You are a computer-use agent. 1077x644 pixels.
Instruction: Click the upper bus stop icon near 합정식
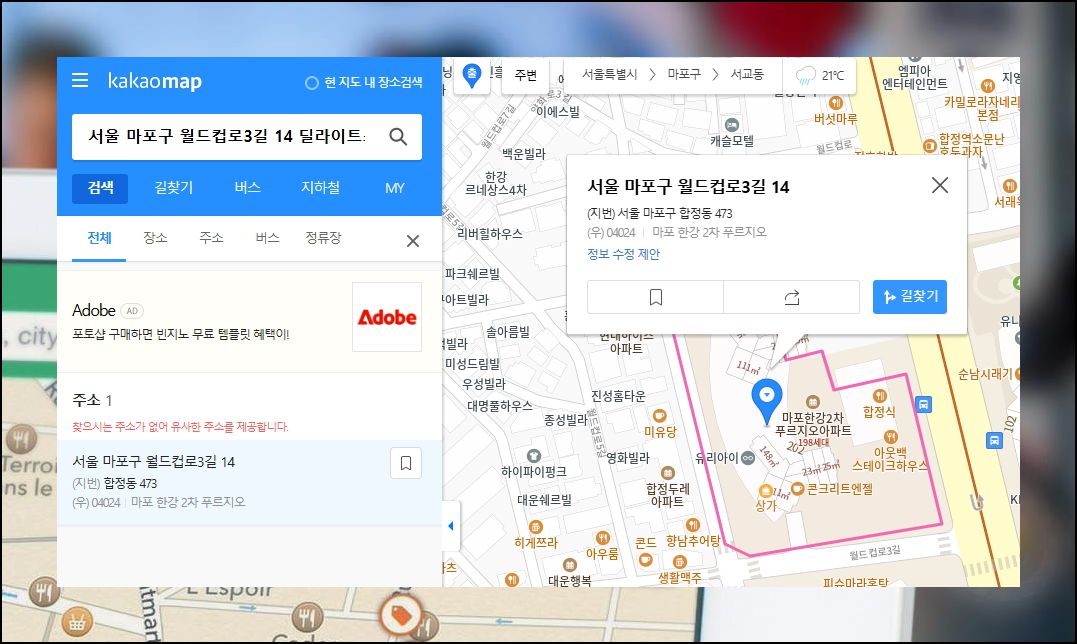pyautogui.click(x=924, y=404)
